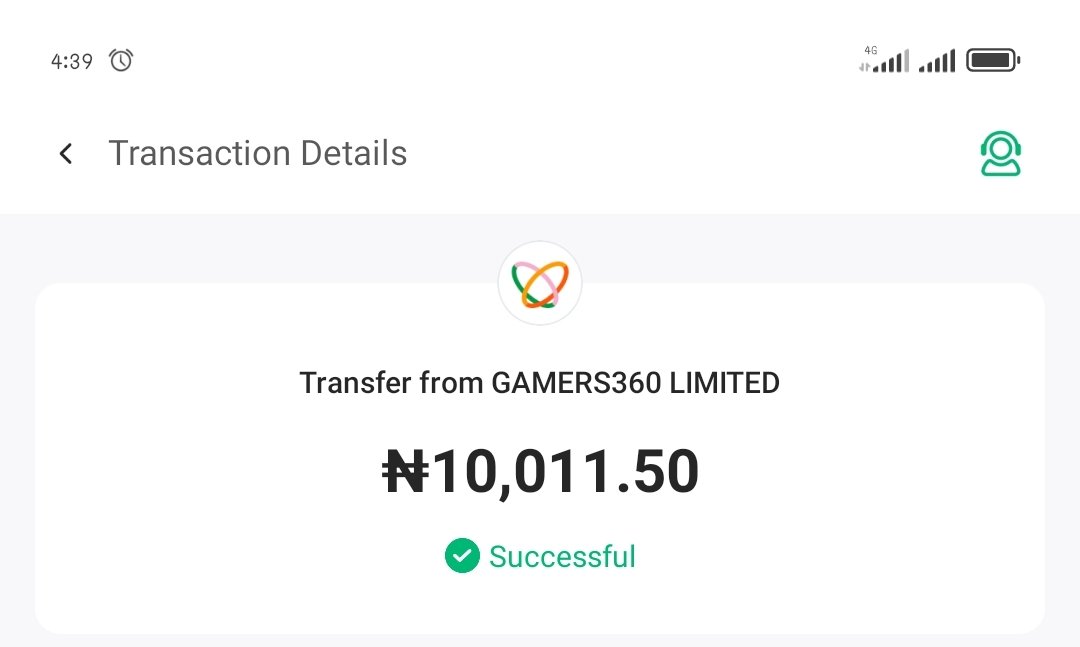Go back using the left arrow
1080x647 pixels.
pos(66,153)
